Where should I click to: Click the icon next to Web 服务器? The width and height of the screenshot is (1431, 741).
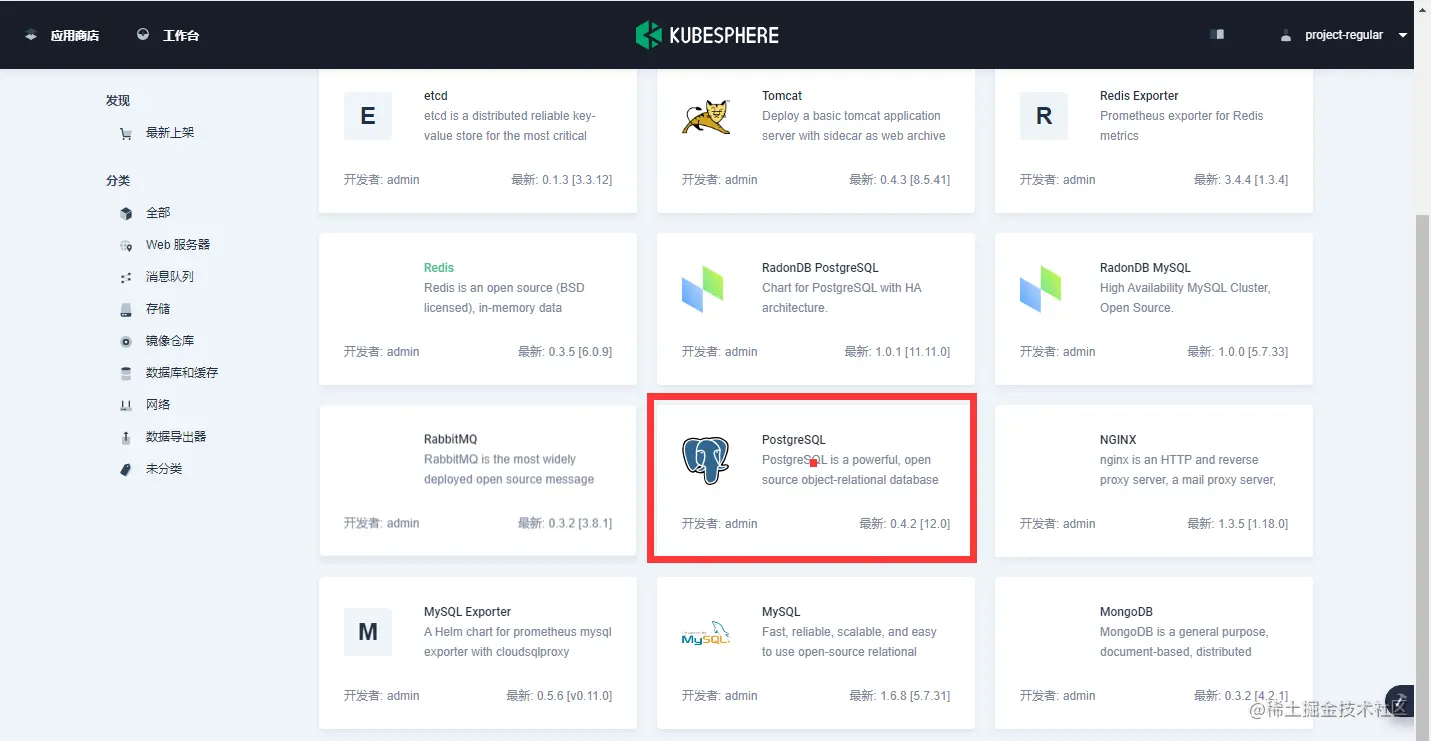click(x=126, y=245)
